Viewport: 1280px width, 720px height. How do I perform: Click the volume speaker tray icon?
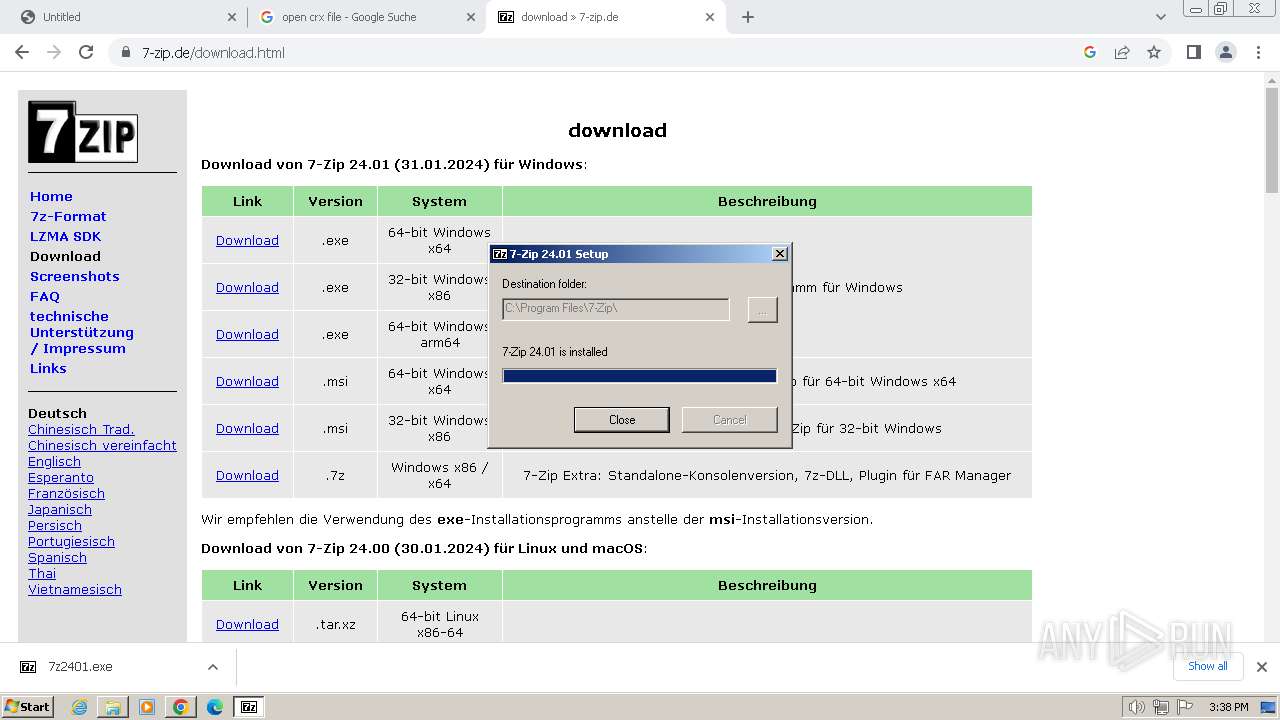coord(1136,707)
